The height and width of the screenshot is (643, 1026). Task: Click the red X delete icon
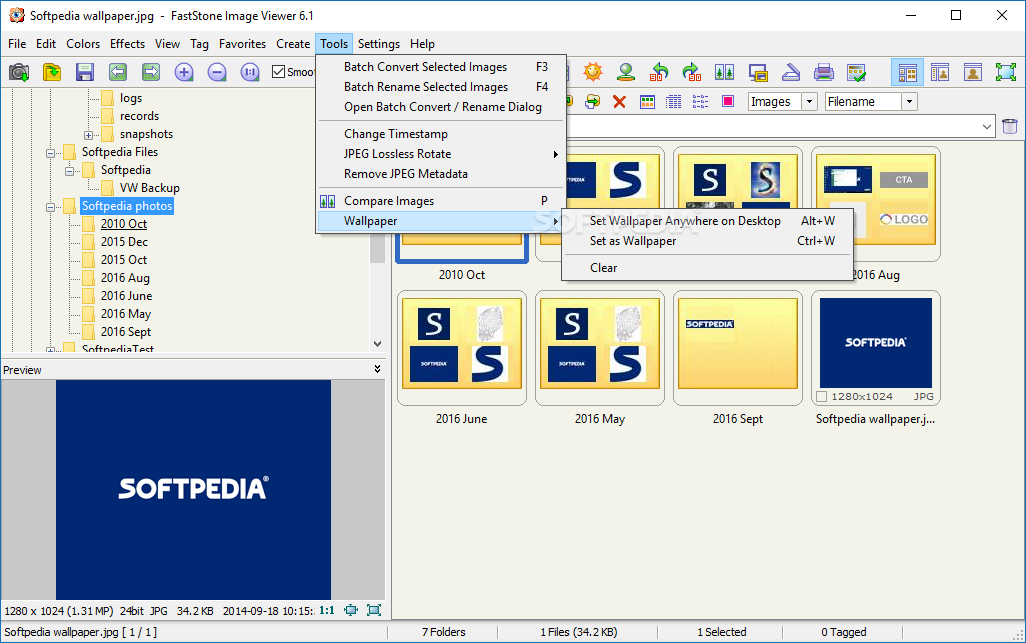coord(619,101)
